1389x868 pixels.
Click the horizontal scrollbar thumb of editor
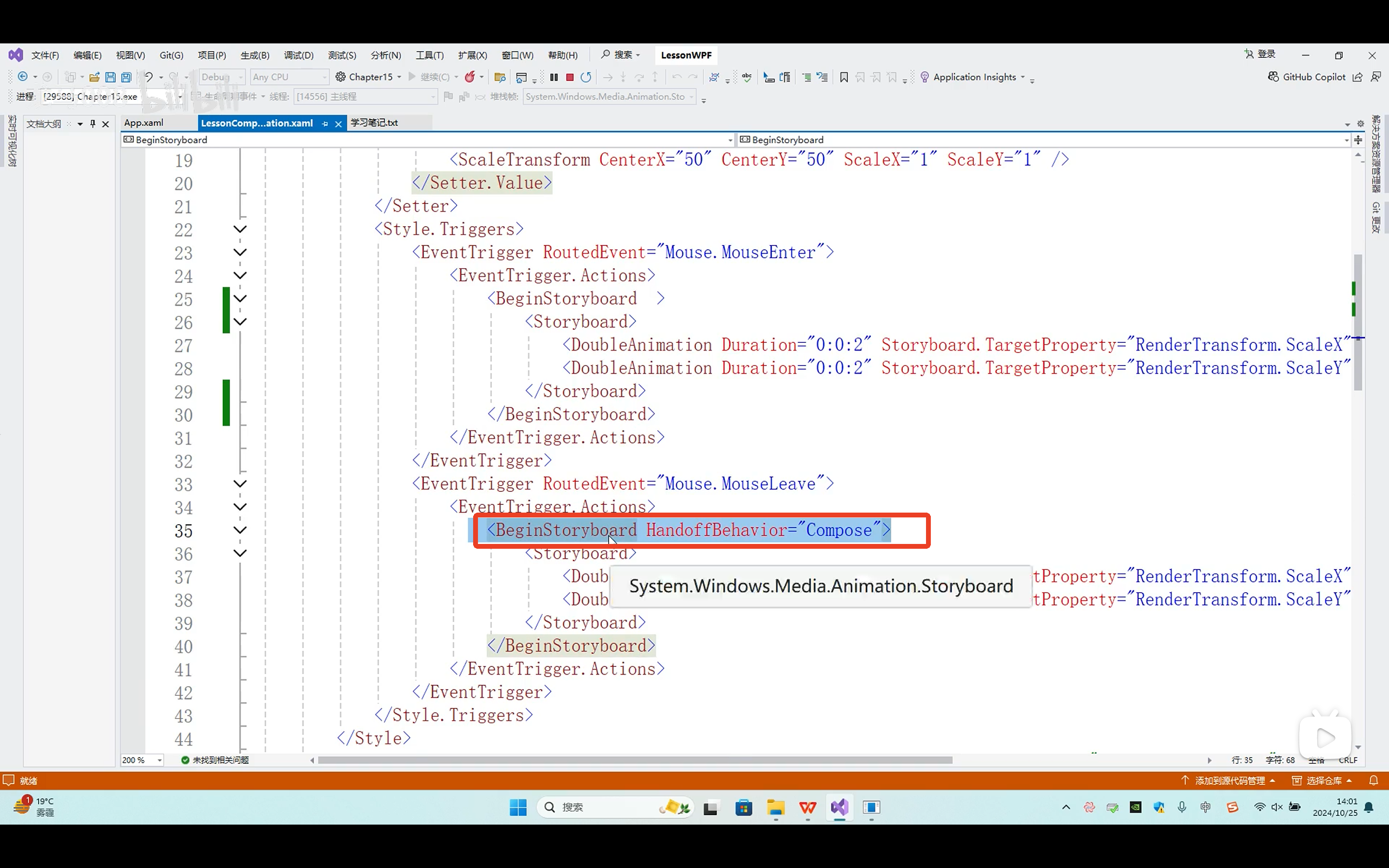pos(634,760)
